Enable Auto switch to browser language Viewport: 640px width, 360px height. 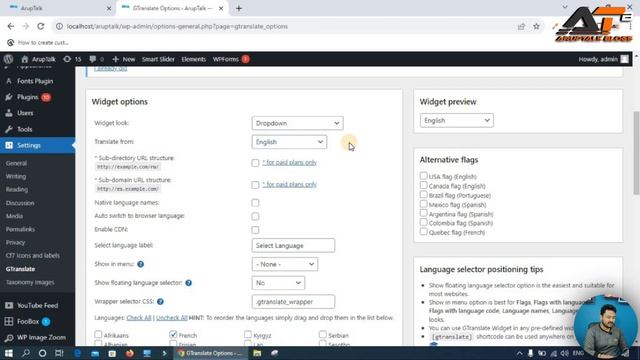pos(255,216)
